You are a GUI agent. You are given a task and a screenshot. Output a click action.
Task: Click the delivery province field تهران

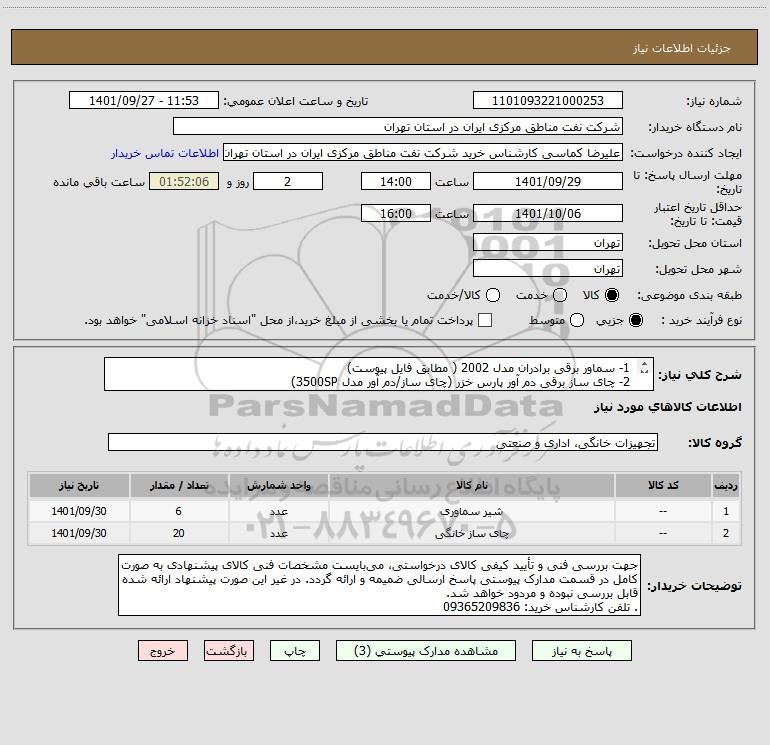(x=548, y=243)
